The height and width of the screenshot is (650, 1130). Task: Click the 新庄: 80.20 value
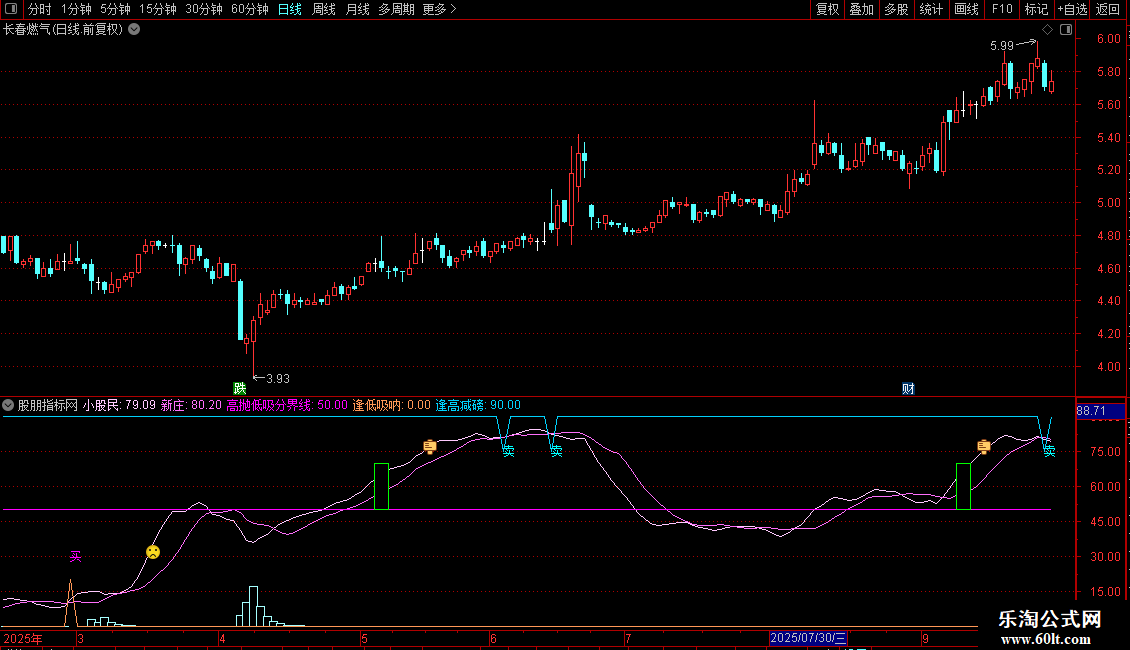191,406
